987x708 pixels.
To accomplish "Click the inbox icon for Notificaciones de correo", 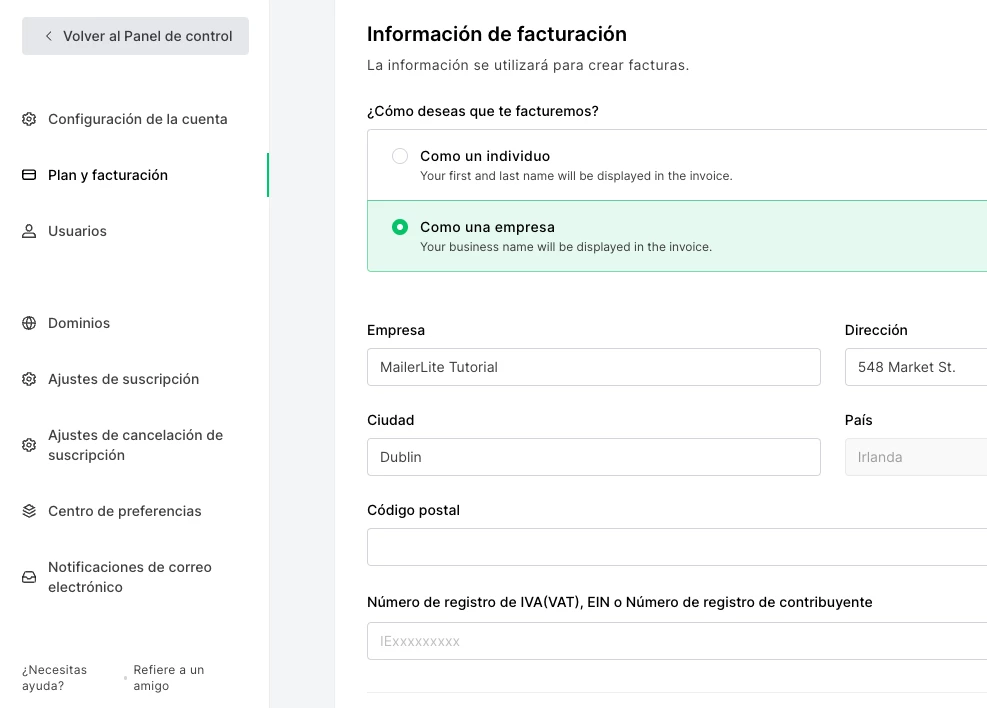I will (29, 577).
